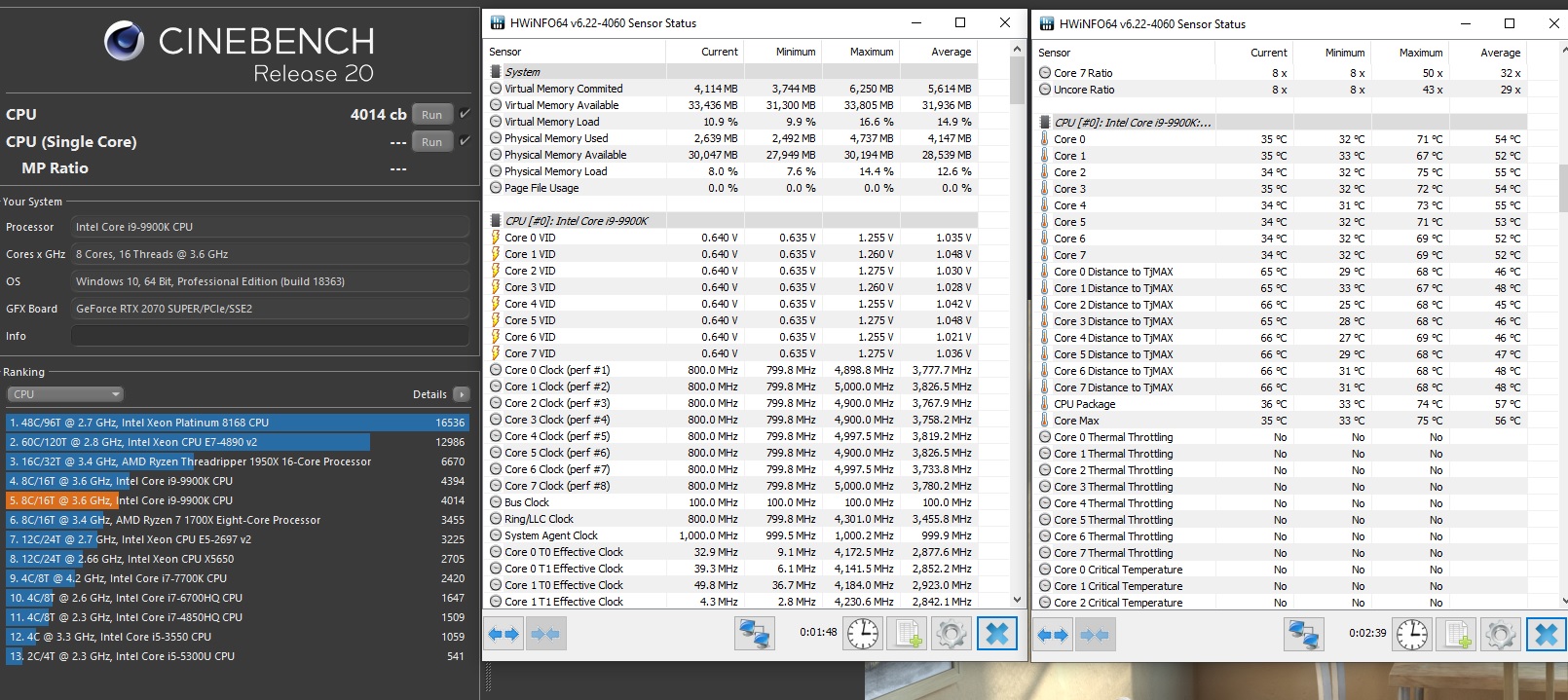Click the clock icon beside Bus Clock
This screenshot has width=1568, height=700.
coord(496,502)
